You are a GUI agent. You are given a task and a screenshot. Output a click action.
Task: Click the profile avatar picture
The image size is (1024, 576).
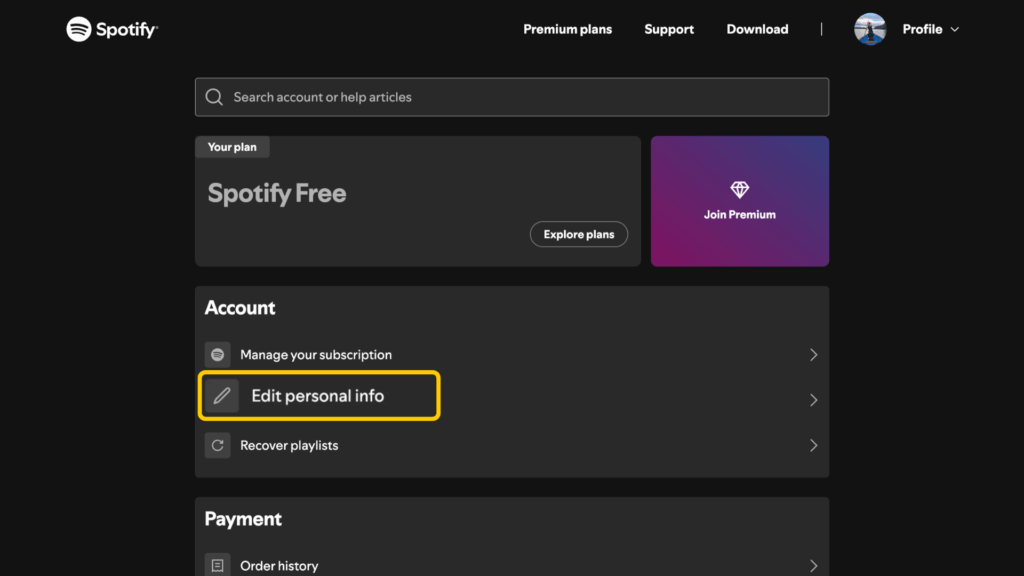[870, 29]
